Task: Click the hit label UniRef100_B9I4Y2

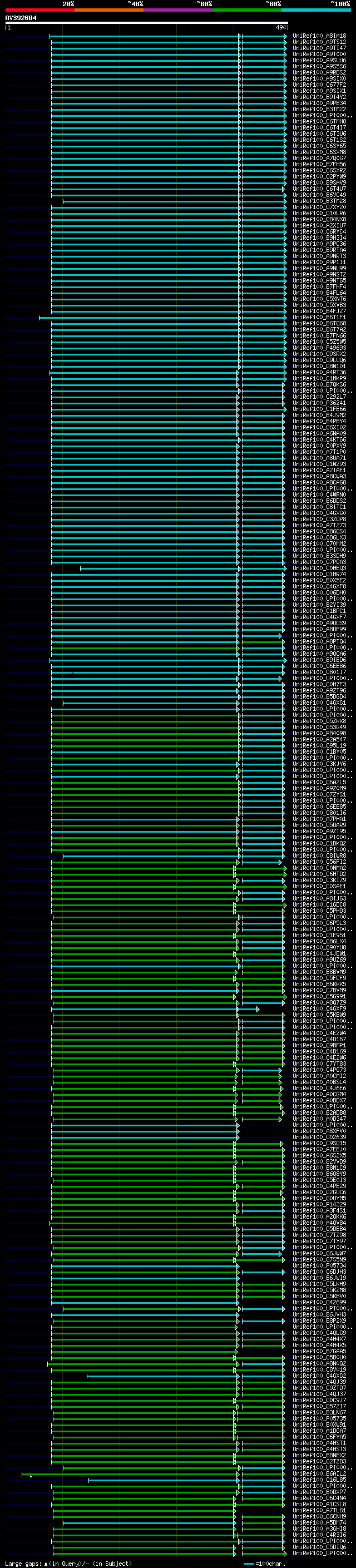Action: (319, 97)
